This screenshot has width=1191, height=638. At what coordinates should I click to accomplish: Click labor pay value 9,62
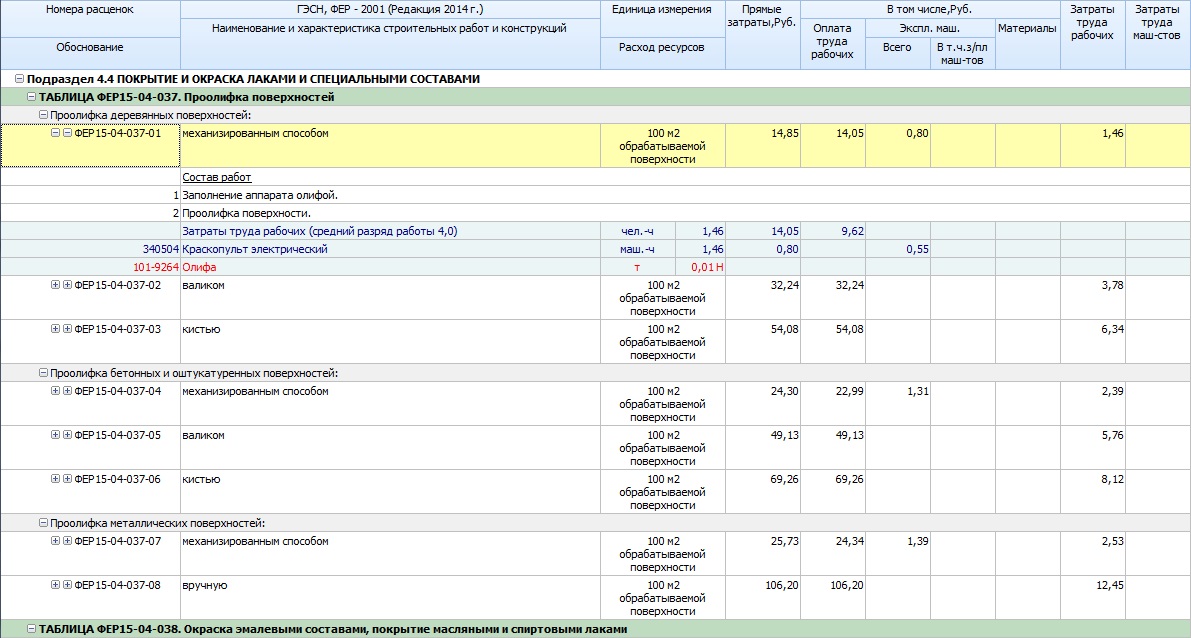[852, 231]
